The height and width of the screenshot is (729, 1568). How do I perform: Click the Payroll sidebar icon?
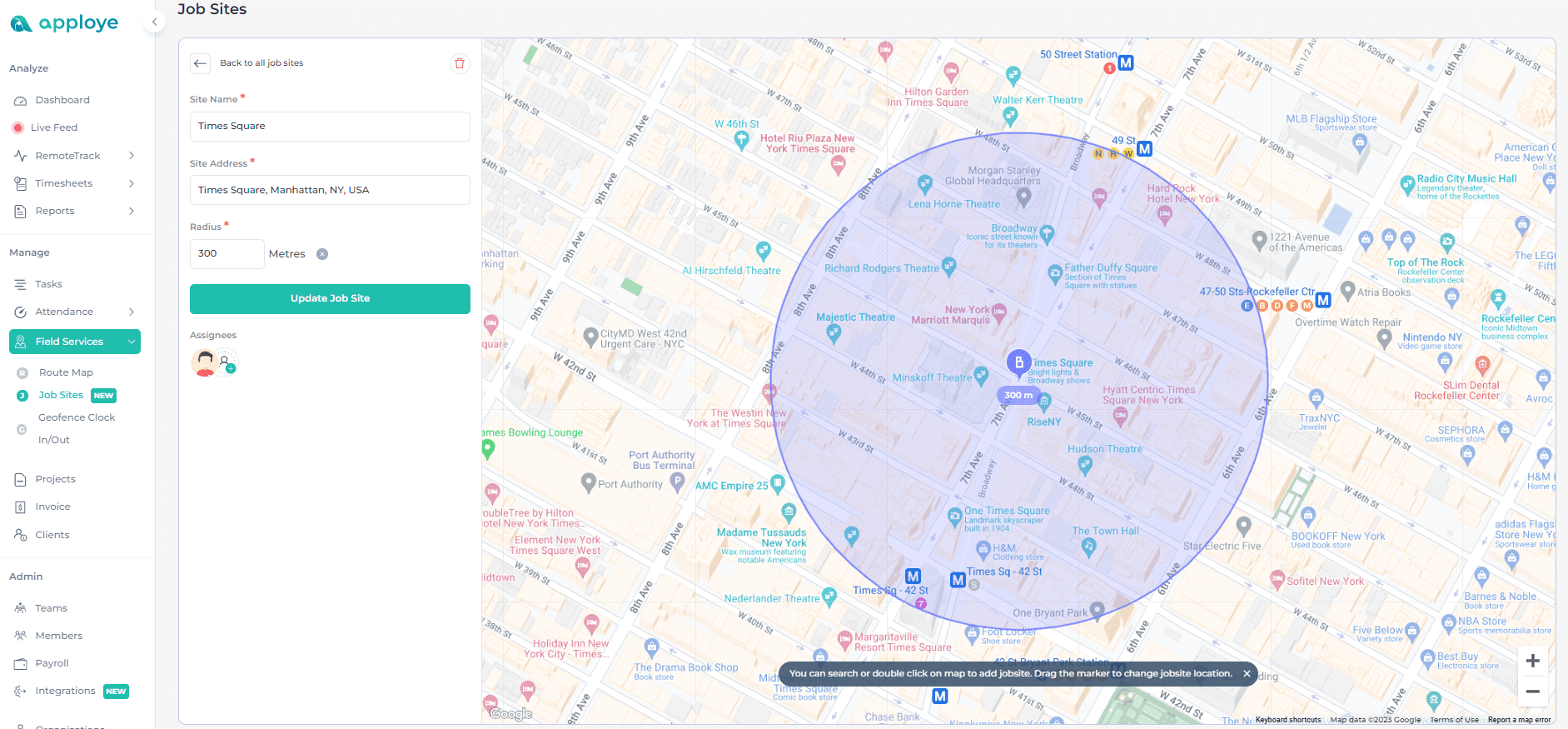[x=21, y=663]
